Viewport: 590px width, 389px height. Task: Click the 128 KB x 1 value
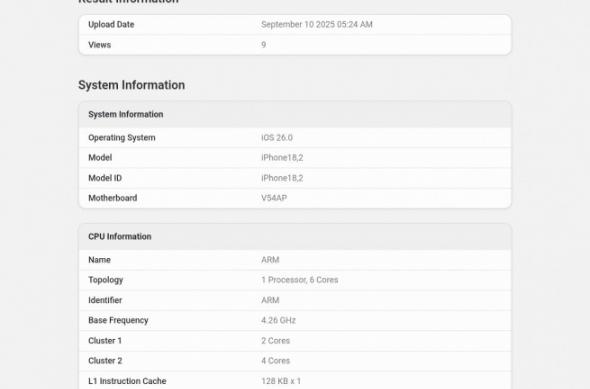pos(281,381)
